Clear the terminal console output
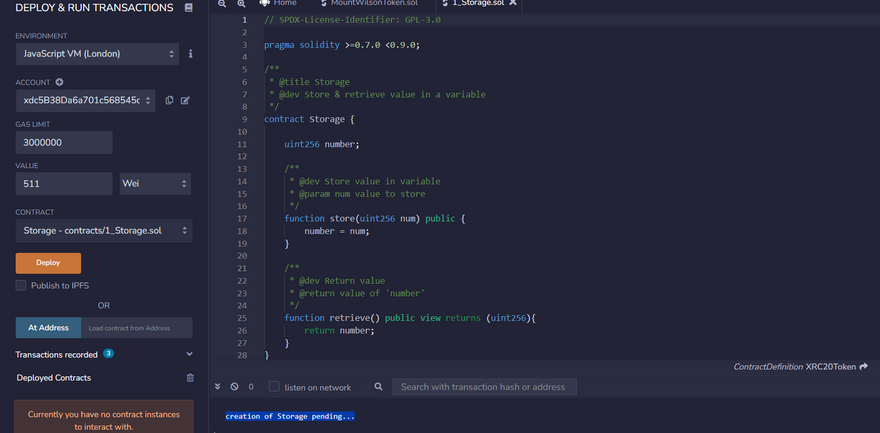880x433 pixels. point(234,387)
